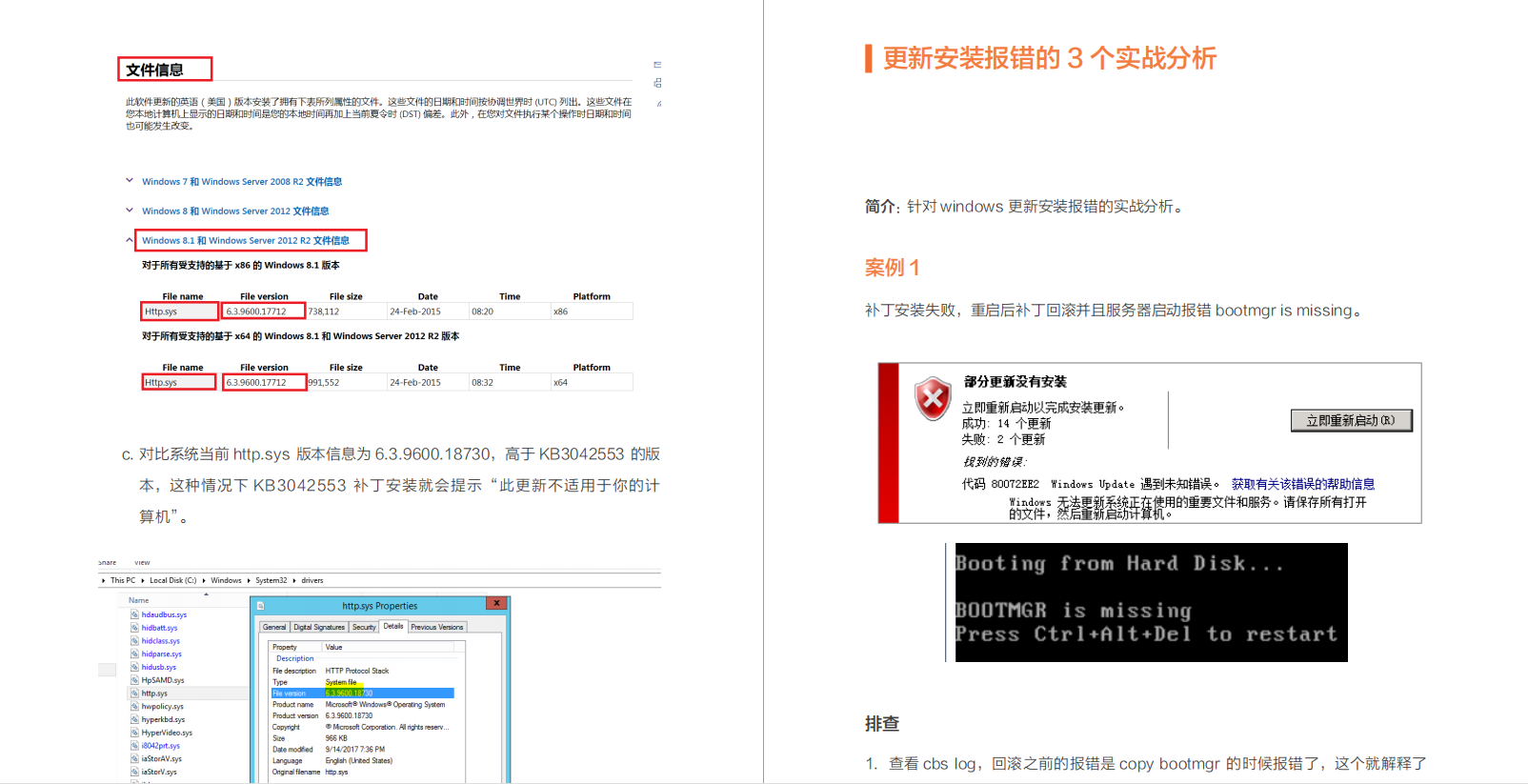Click Local Disk (C:) in breadcrumb
The height and width of the screenshot is (784, 1528).
click(172, 580)
